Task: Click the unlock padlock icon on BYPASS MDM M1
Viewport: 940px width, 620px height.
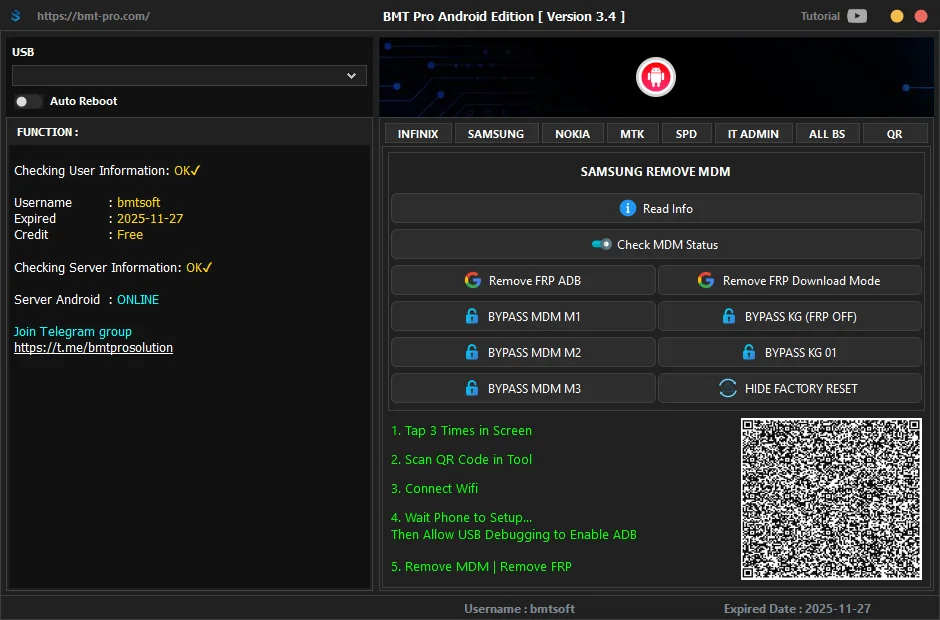Action: (x=472, y=316)
